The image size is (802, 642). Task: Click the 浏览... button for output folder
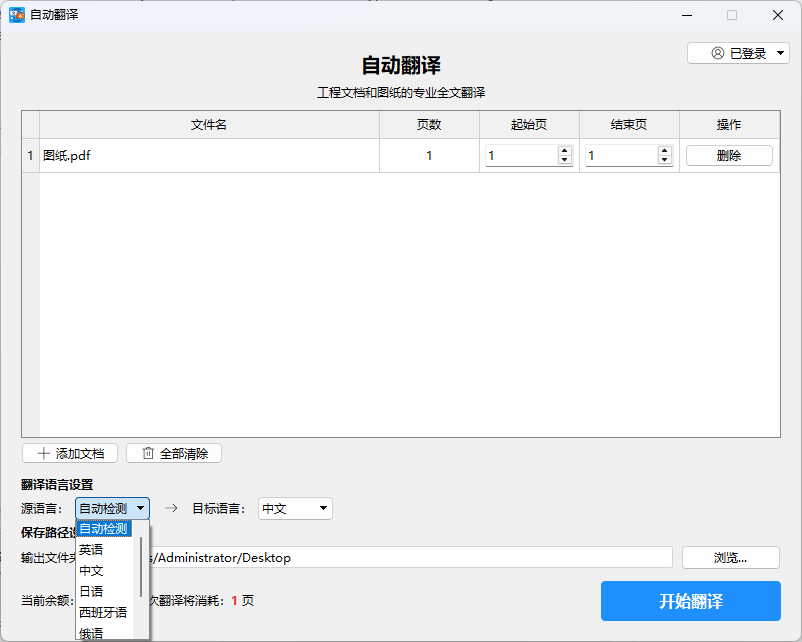730,557
